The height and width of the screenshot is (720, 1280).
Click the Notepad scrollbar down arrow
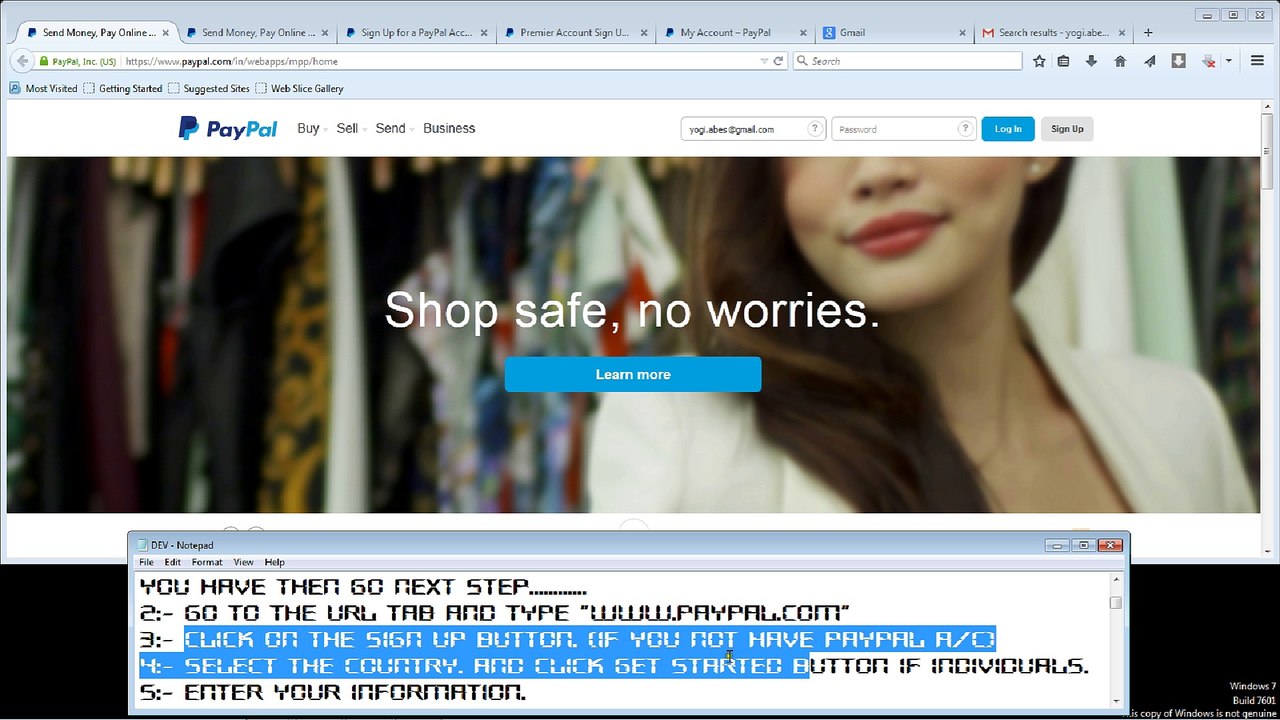point(1115,700)
